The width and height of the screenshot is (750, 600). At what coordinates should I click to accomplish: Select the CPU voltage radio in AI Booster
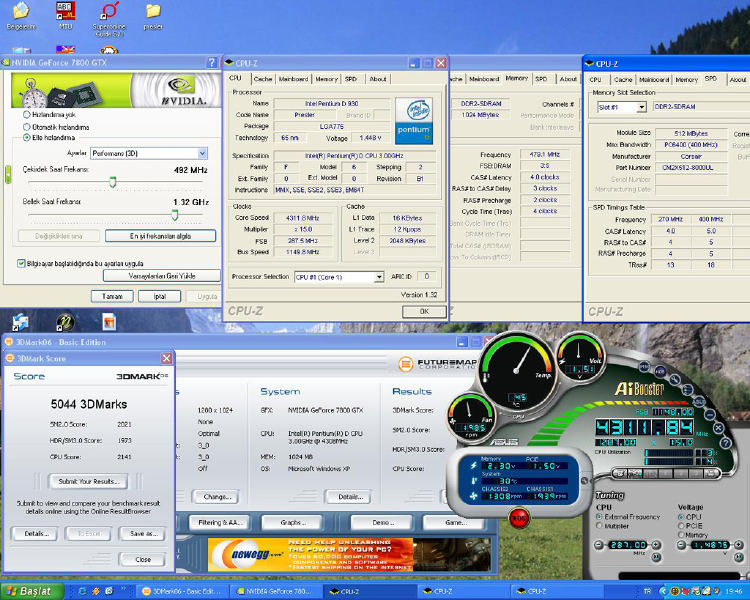coord(681,517)
